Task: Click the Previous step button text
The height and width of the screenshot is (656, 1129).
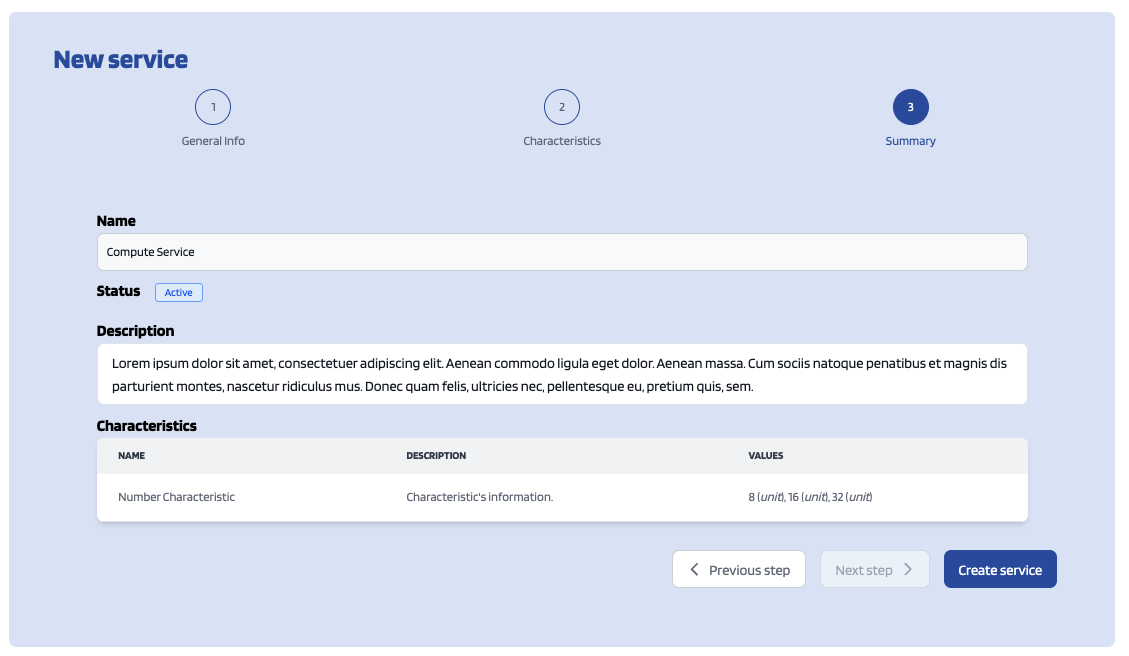Action: [749, 570]
